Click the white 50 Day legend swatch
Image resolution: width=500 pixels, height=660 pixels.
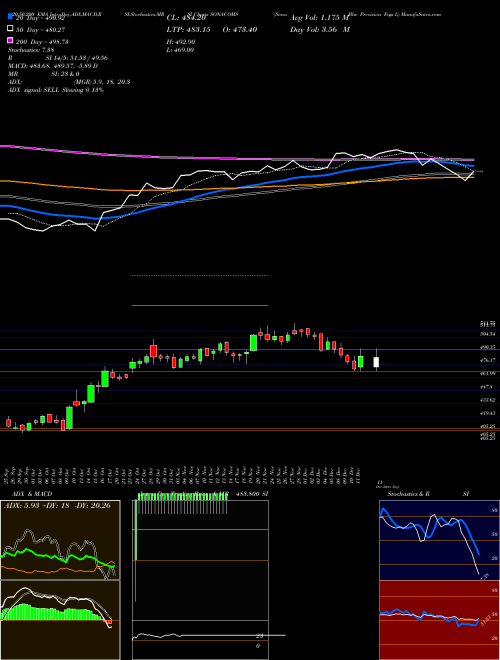(10, 29)
